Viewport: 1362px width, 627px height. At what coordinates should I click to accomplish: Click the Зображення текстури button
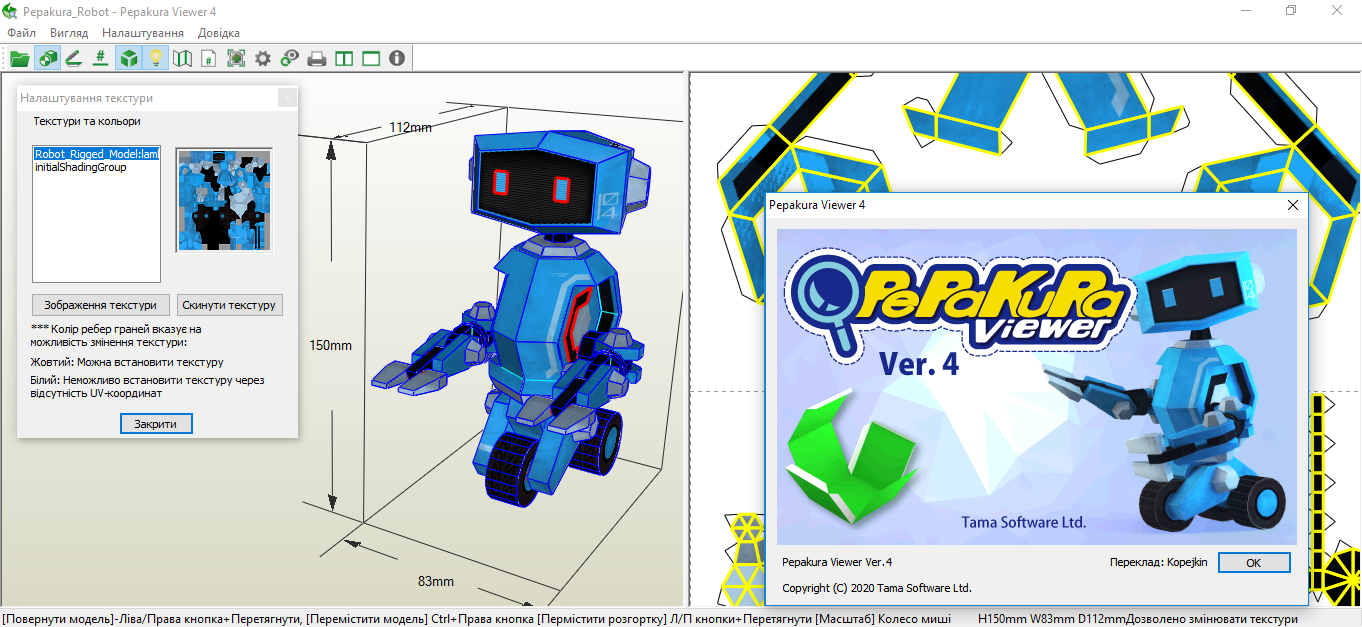[x=100, y=305]
